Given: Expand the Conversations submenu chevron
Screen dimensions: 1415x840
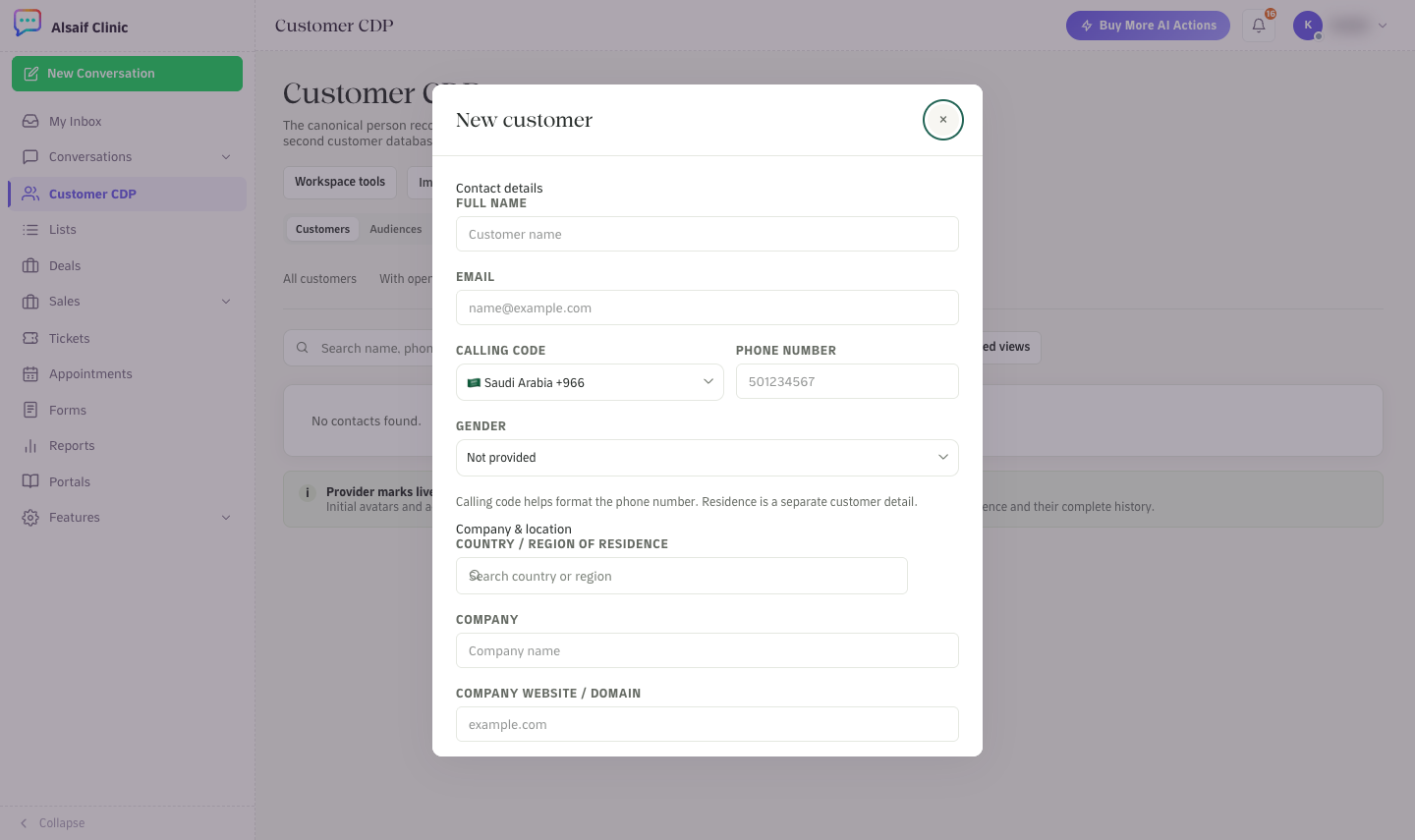Looking at the screenshot, I should 226,157.
